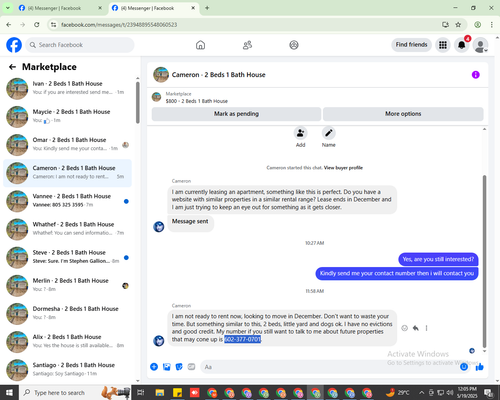Open the Friends icon in top navigation
Image resolution: width=500 pixels, height=400 pixels.
coord(247,45)
